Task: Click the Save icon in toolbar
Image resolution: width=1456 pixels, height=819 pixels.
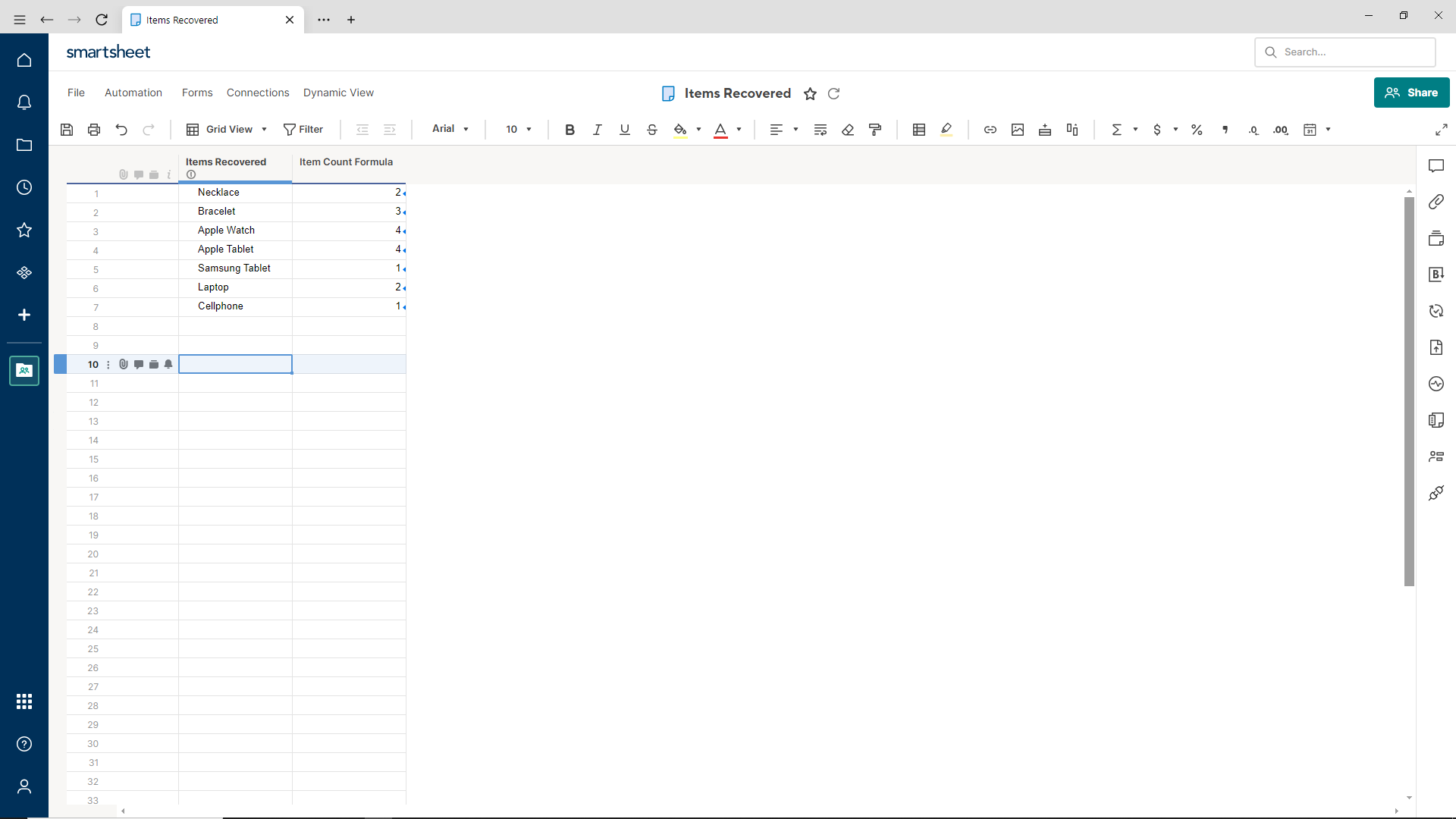Action: pos(67,130)
